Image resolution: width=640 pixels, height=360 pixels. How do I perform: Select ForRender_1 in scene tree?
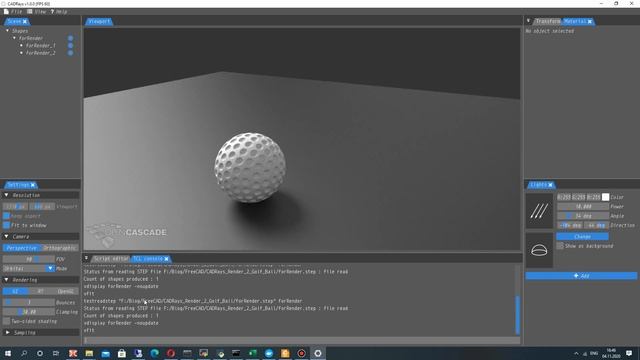(x=40, y=45)
